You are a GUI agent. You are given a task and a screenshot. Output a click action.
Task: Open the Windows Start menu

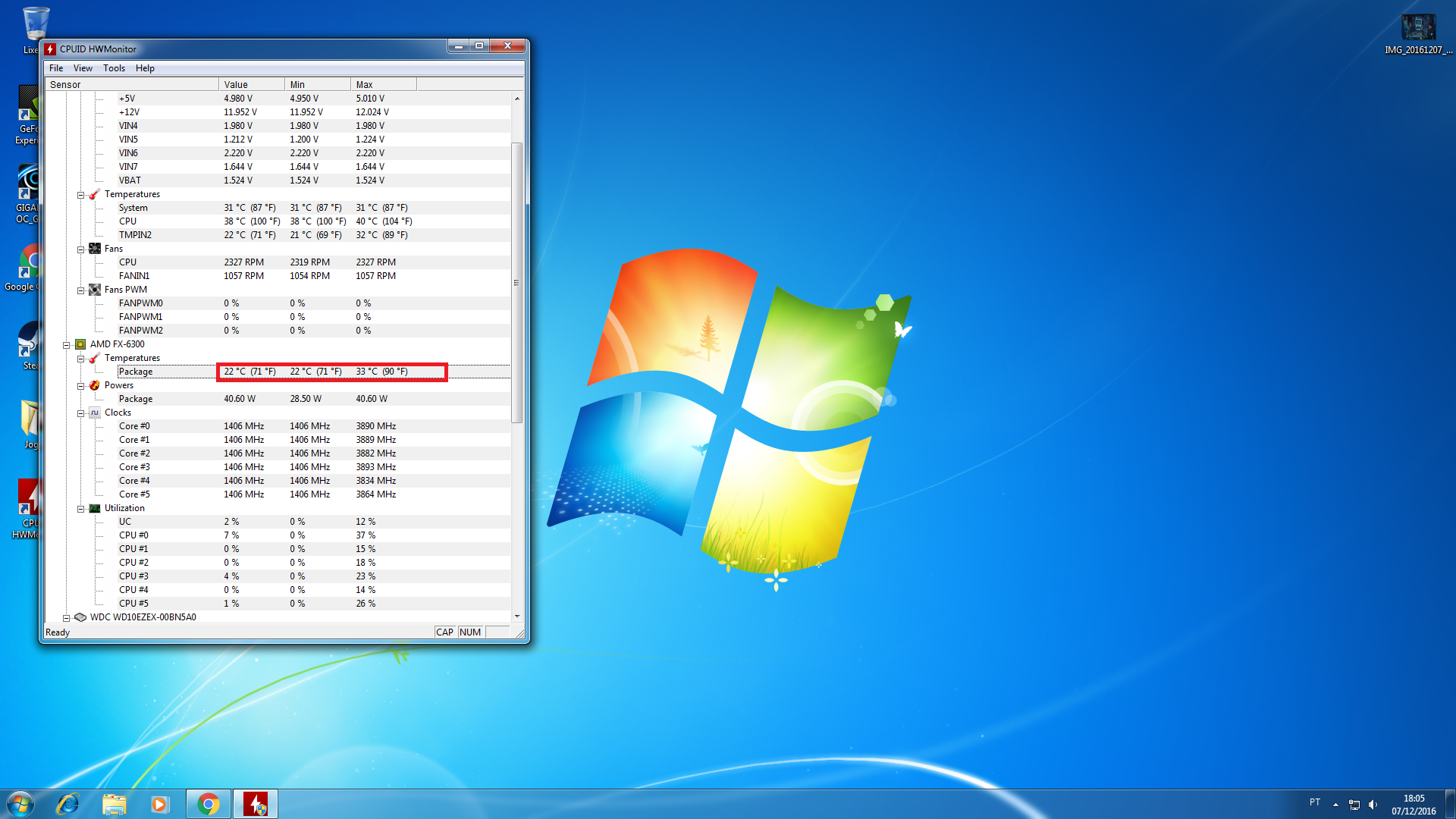pos(20,804)
